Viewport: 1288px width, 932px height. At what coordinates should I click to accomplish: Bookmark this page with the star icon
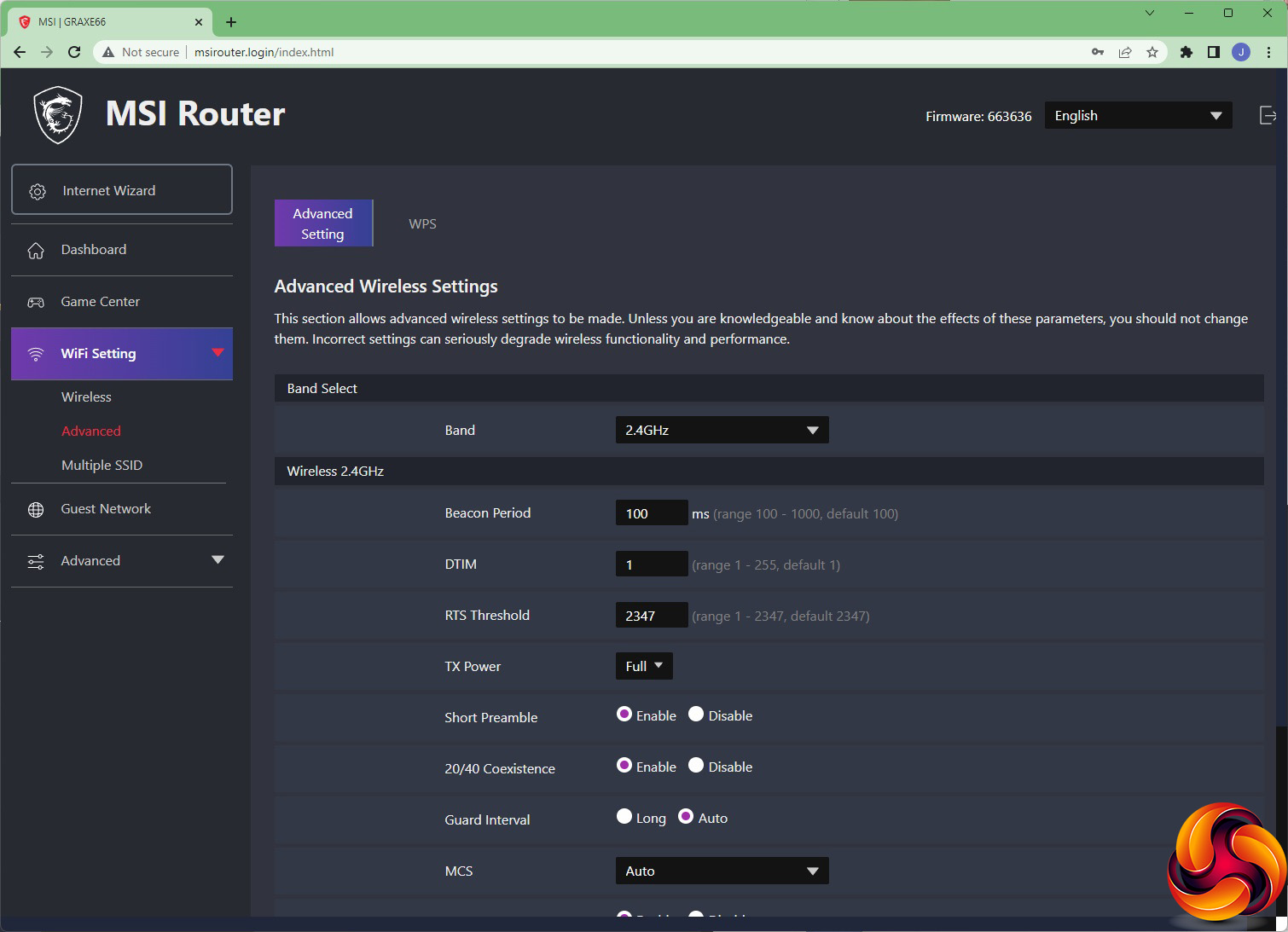click(1152, 52)
